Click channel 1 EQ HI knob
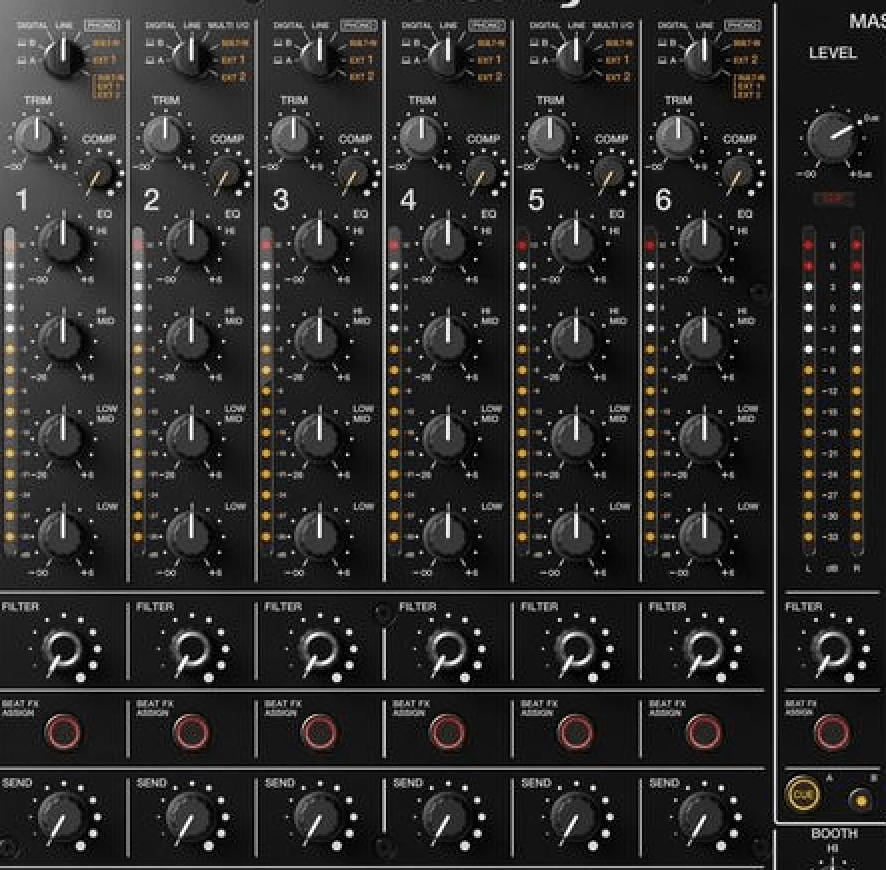Image resolution: width=886 pixels, height=870 pixels. coord(62,240)
